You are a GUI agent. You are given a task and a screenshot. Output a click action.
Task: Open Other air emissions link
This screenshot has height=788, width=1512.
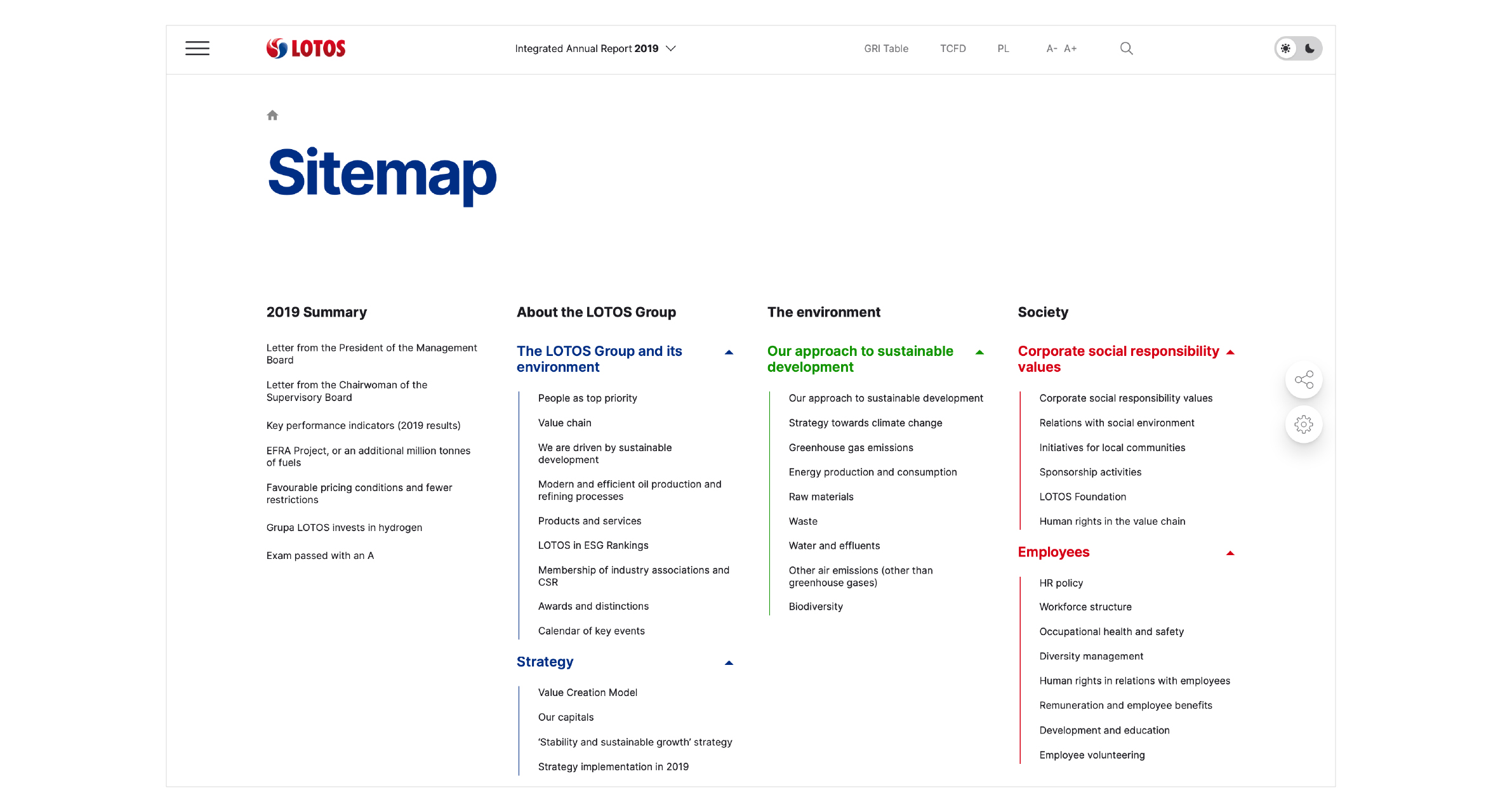click(861, 577)
